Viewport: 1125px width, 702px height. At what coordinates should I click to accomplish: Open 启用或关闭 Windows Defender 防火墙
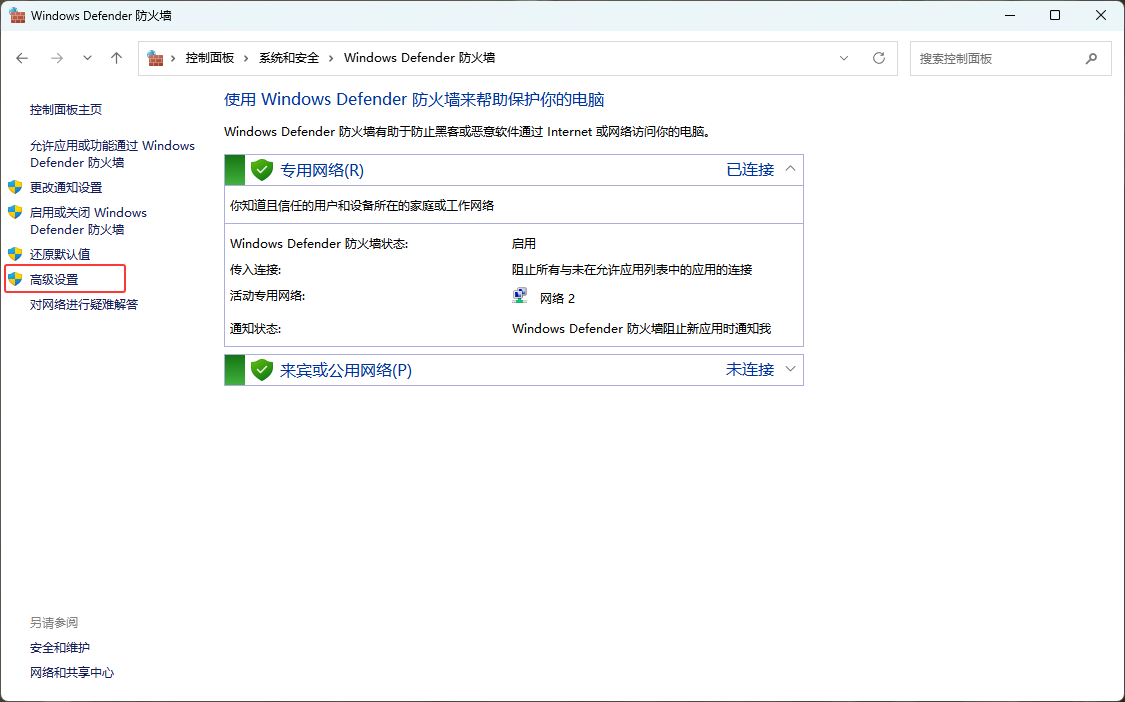point(88,221)
